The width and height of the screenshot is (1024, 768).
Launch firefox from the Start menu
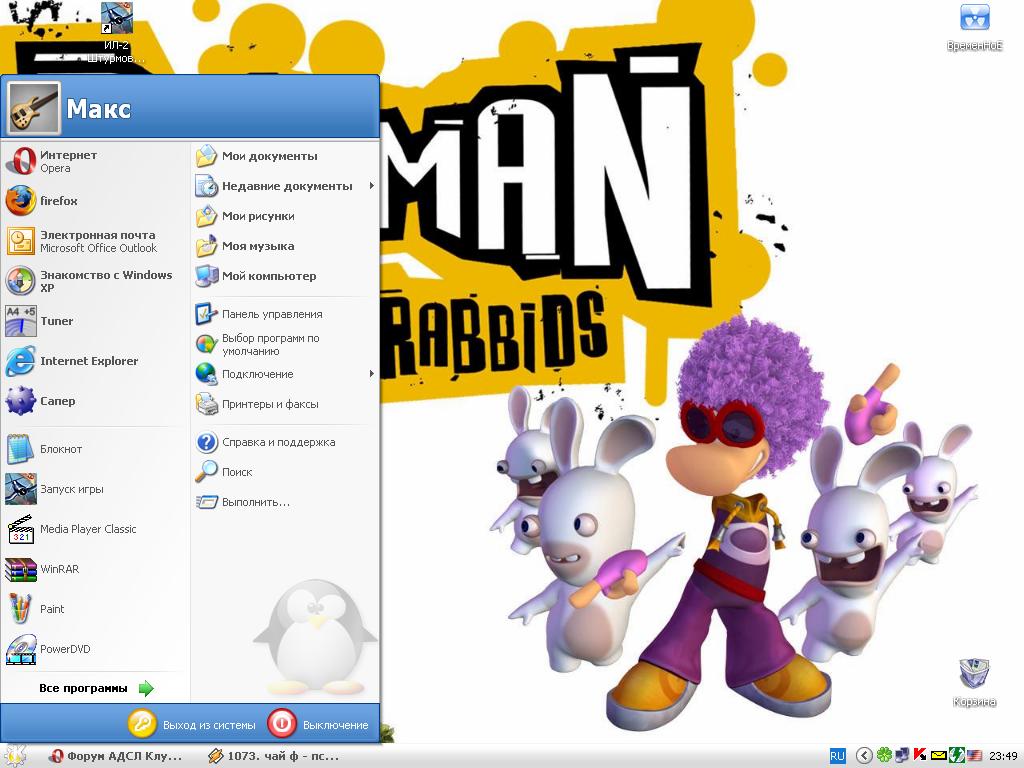click(95, 201)
